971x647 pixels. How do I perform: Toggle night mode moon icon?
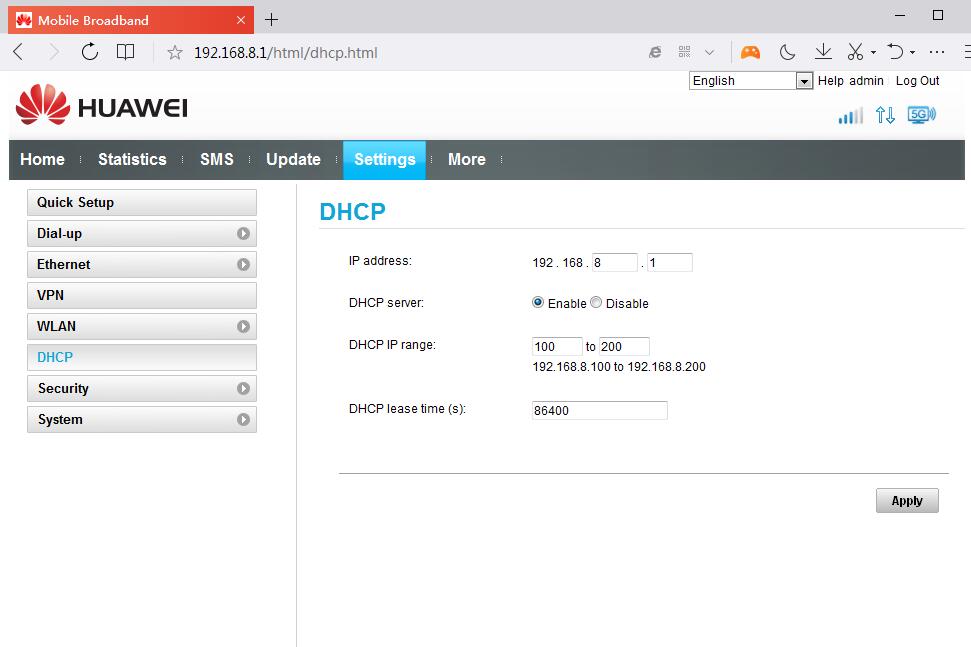pyautogui.click(x=788, y=52)
